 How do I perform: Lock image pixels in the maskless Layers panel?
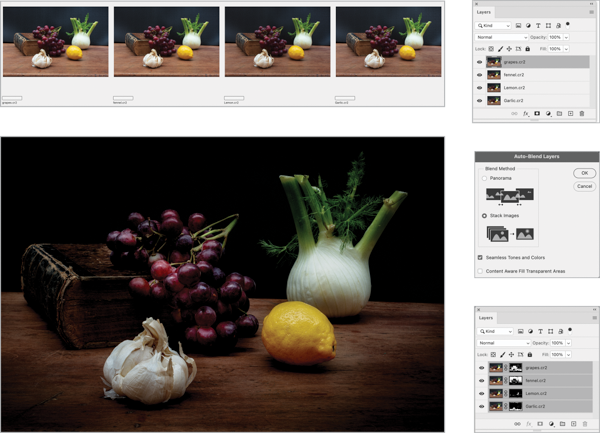(x=500, y=49)
